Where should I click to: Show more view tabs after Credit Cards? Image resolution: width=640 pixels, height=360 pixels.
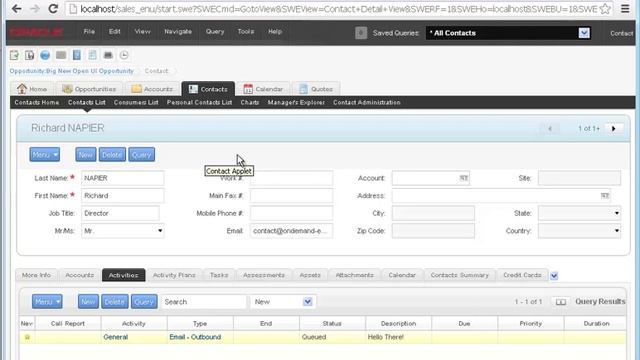click(554, 276)
